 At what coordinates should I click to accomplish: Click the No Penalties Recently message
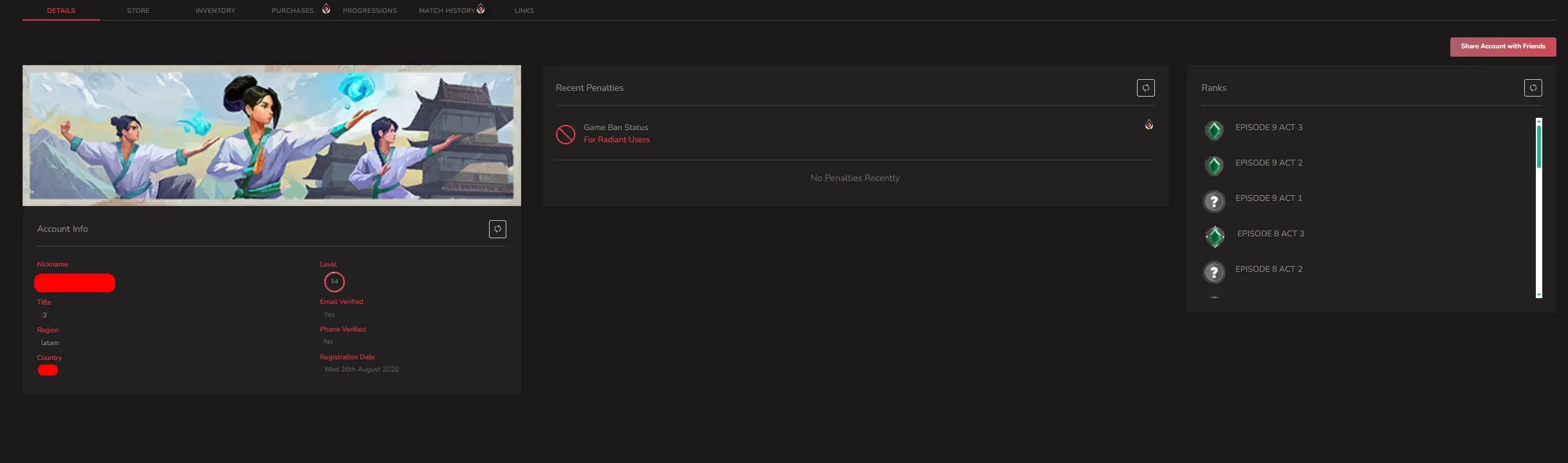855,178
